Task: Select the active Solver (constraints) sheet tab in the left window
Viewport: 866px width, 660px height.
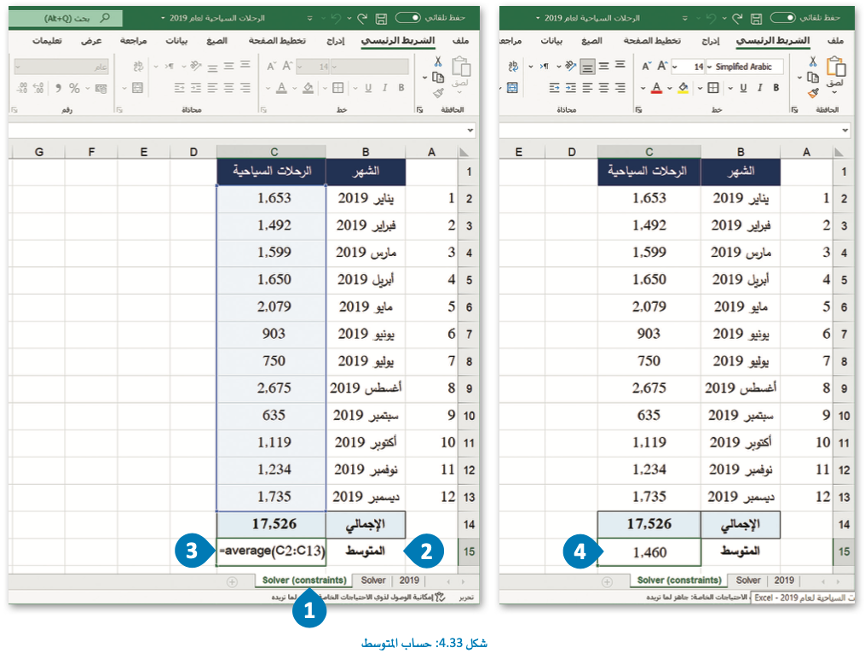Action: pyautogui.click(x=304, y=580)
